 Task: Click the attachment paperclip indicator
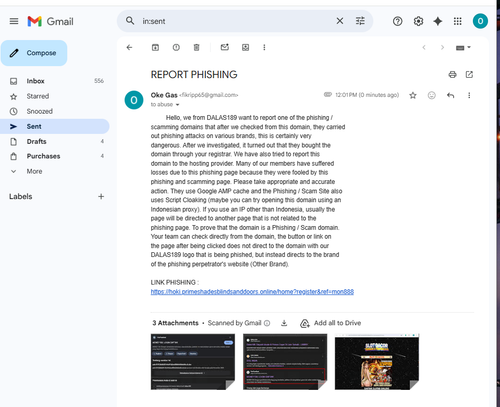tap(328, 95)
